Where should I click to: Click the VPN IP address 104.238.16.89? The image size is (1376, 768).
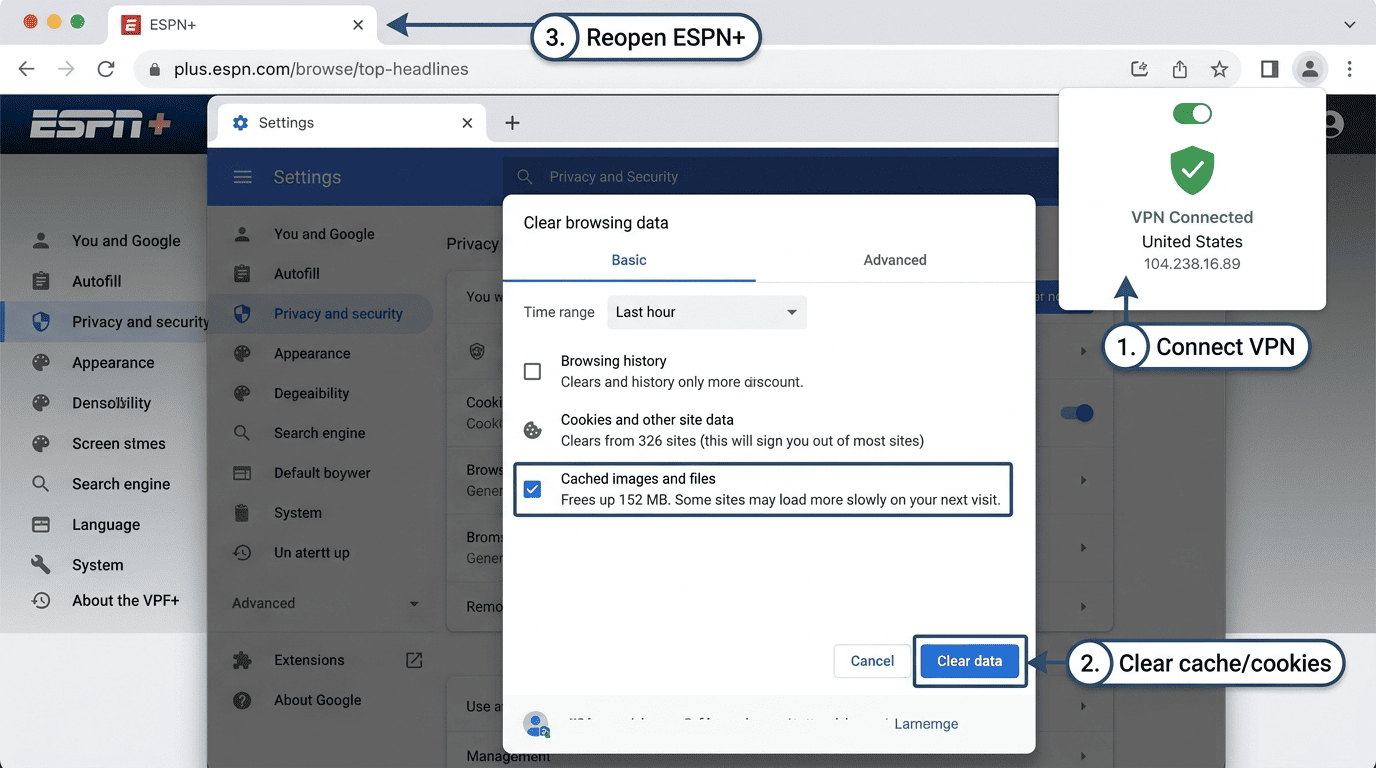pyautogui.click(x=1192, y=264)
